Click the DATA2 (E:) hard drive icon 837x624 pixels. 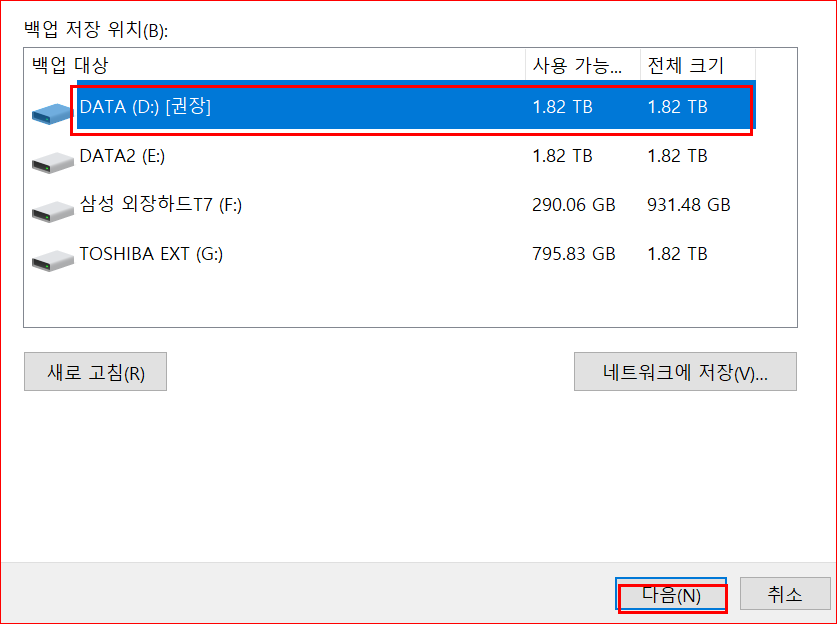(x=50, y=156)
